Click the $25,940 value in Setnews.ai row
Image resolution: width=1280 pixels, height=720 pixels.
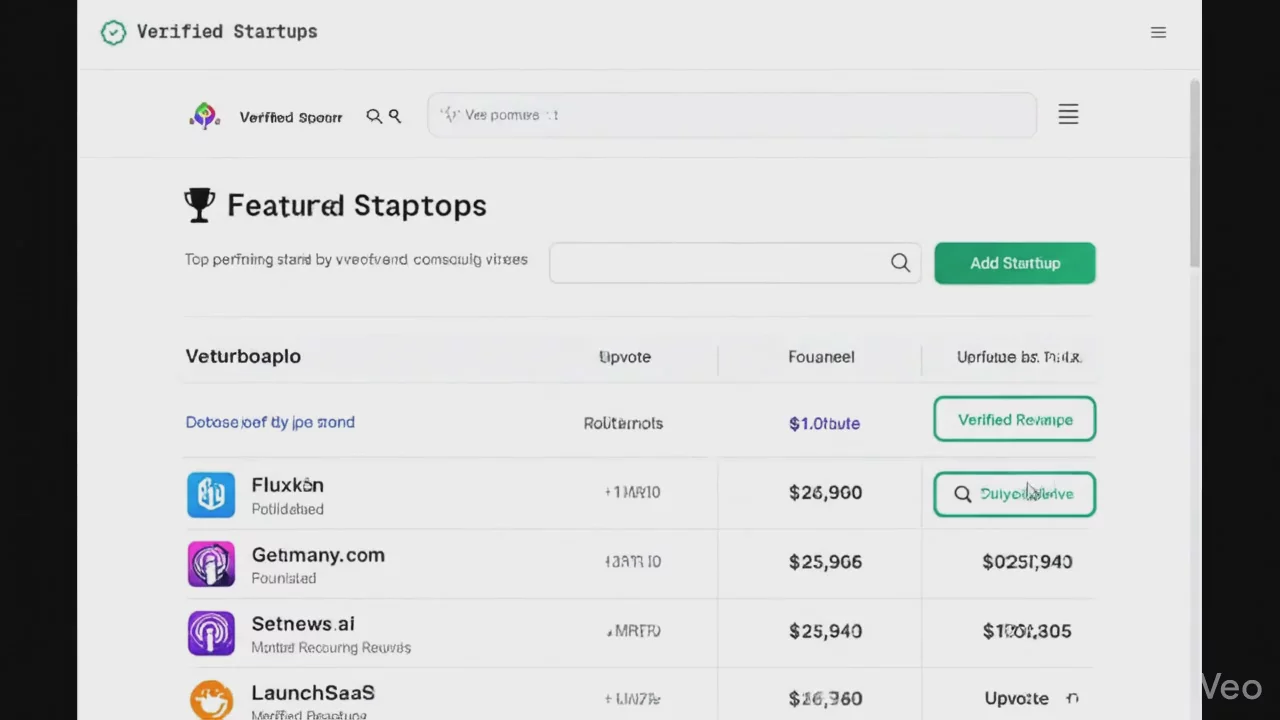[x=825, y=631]
